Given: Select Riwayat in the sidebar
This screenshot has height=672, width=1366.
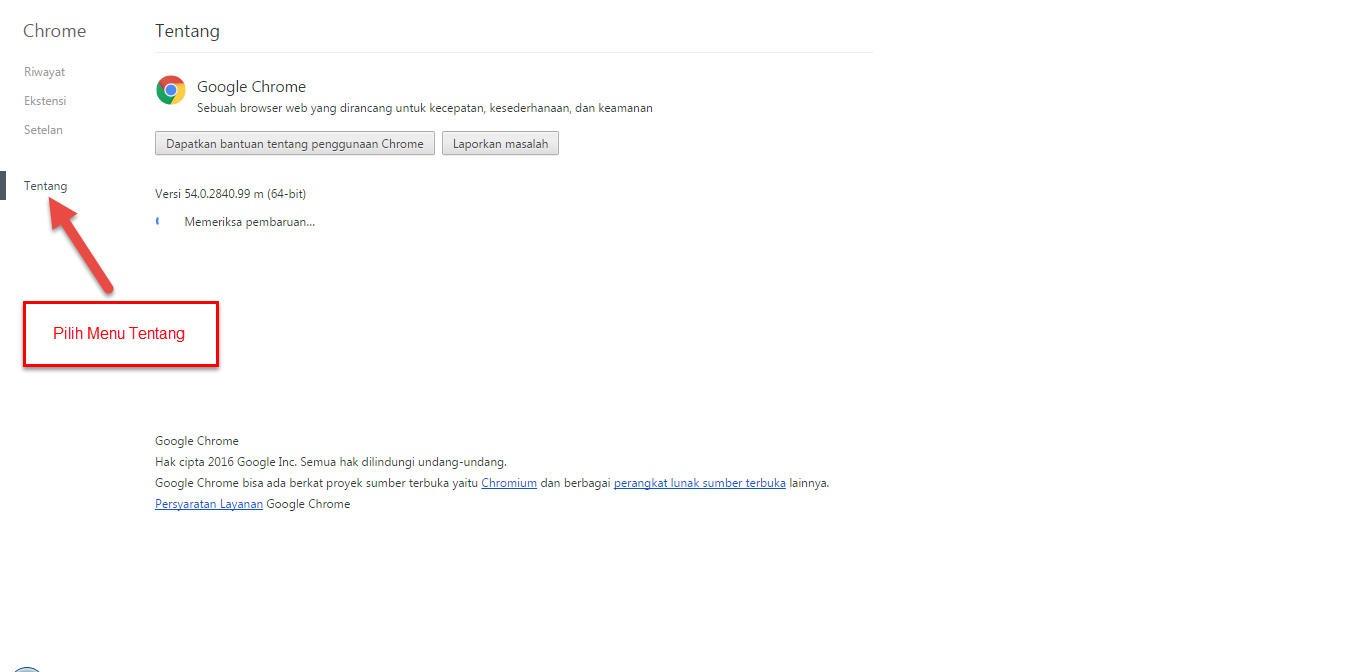Looking at the screenshot, I should point(44,71).
